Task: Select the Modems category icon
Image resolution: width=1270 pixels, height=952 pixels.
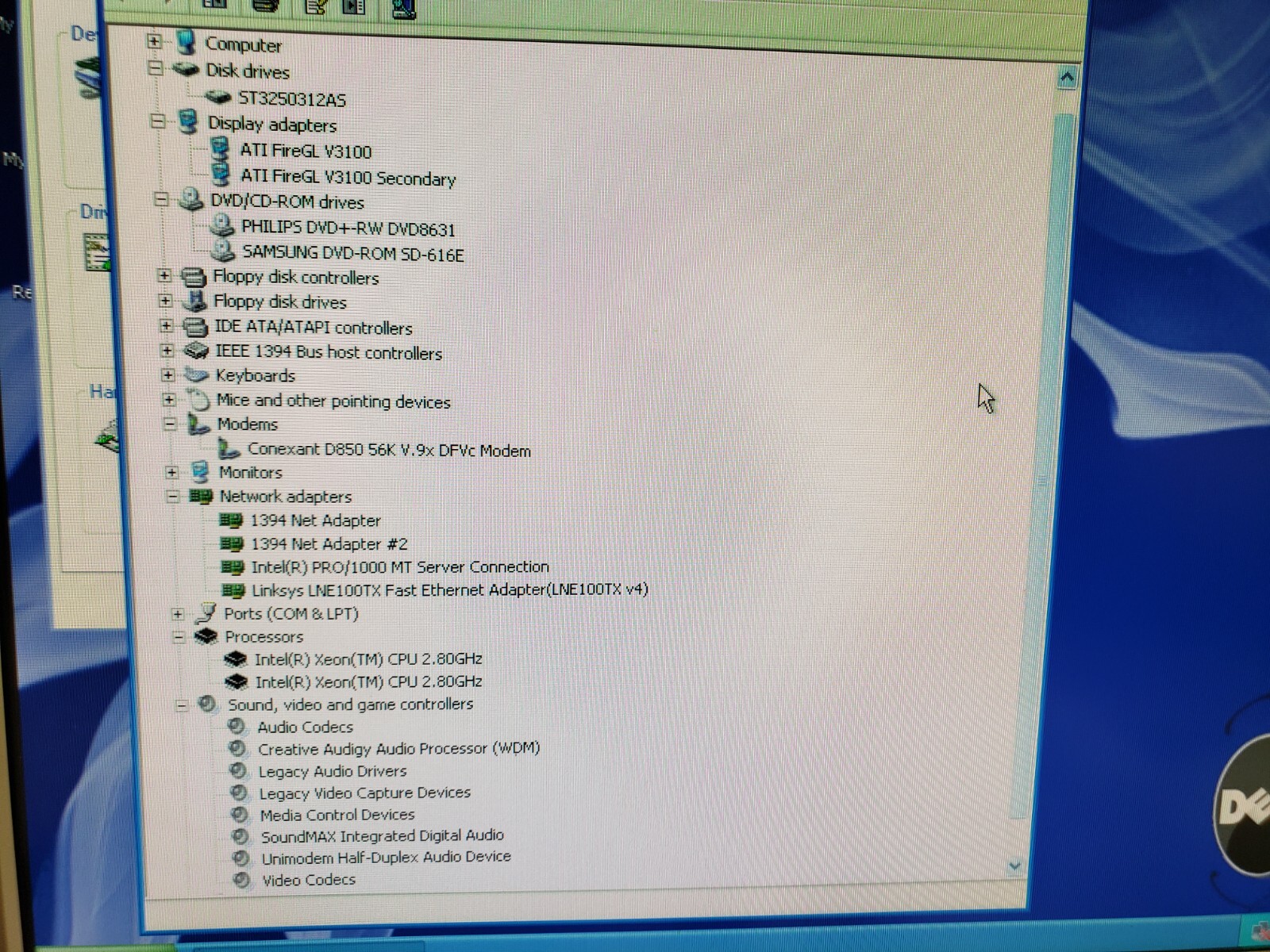Action: pos(198,424)
